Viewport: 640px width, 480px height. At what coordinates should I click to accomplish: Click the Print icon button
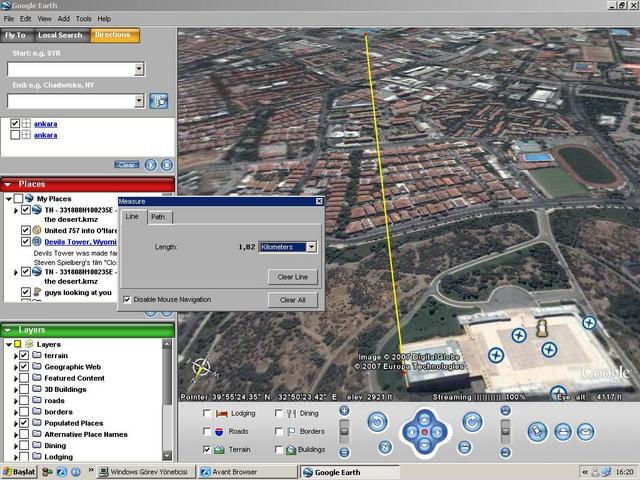point(563,432)
